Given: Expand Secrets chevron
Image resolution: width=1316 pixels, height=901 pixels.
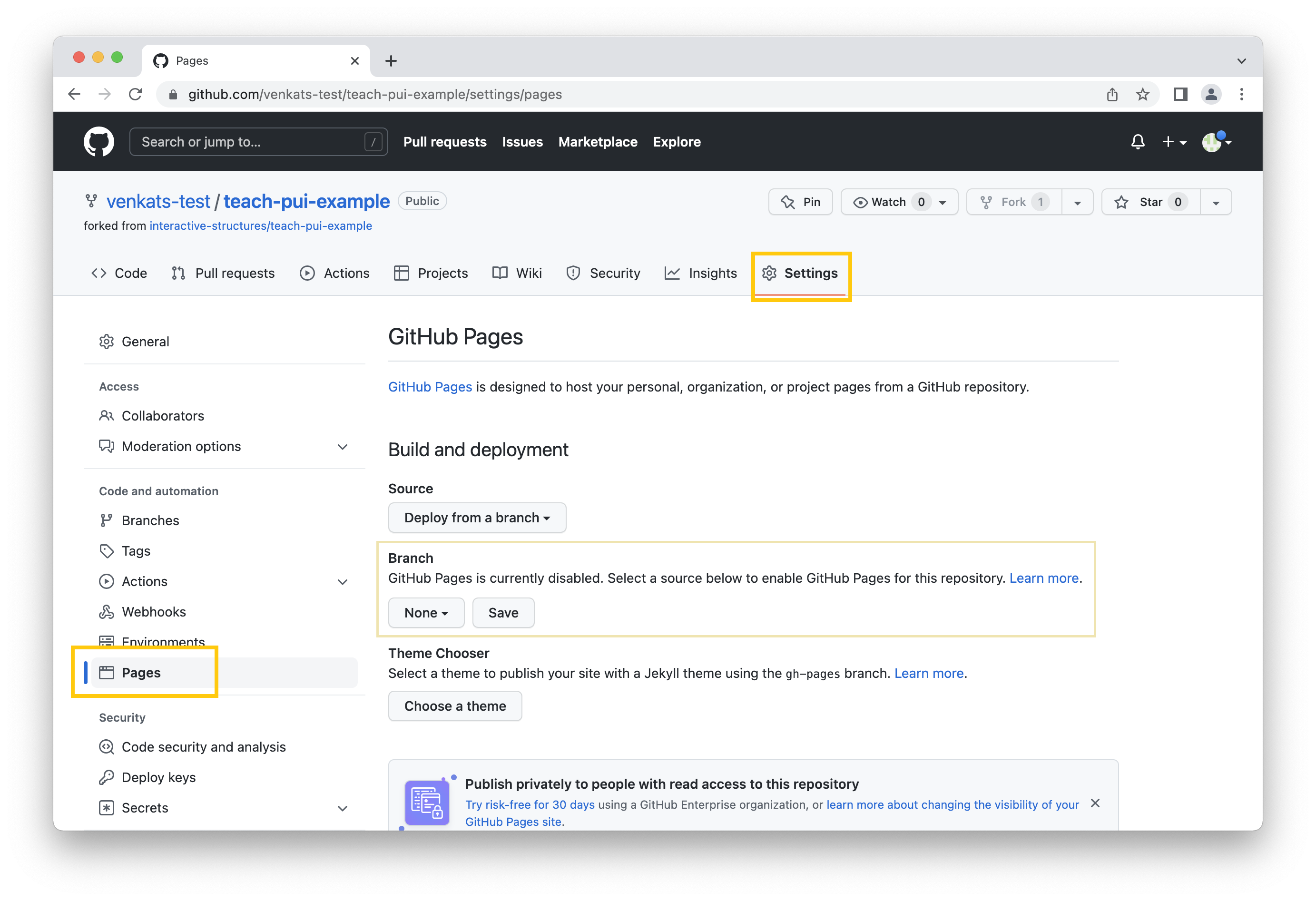Looking at the screenshot, I should [343, 808].
